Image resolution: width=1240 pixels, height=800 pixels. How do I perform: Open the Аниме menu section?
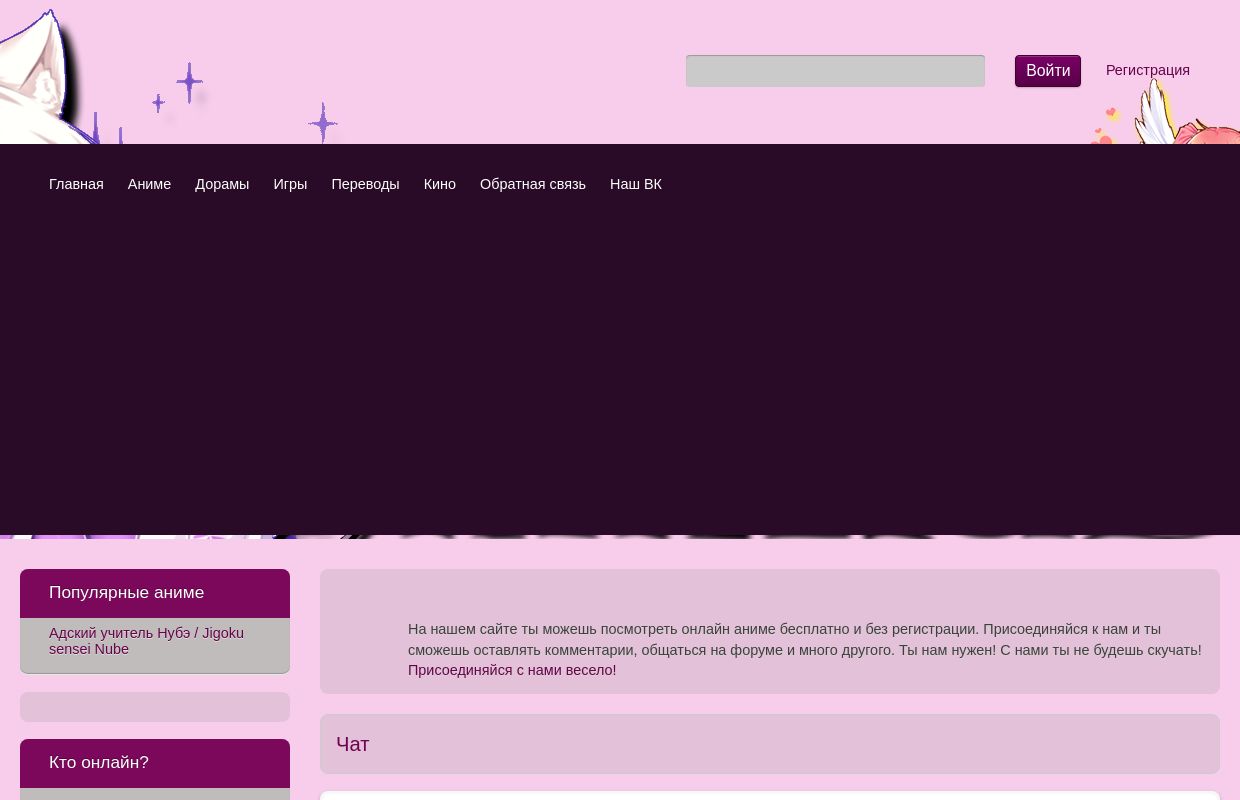(x=149, y=184)
